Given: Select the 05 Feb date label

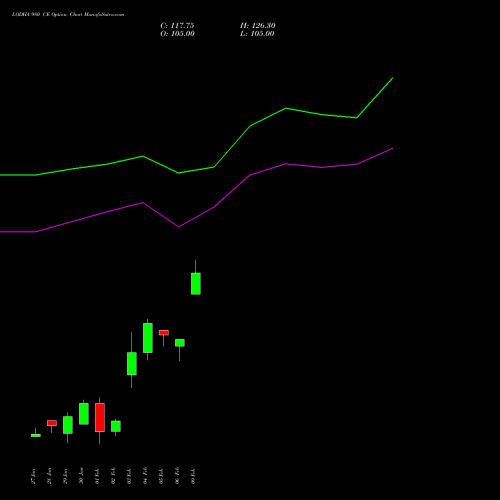Looking at the screenshot, I should point(161,476).
